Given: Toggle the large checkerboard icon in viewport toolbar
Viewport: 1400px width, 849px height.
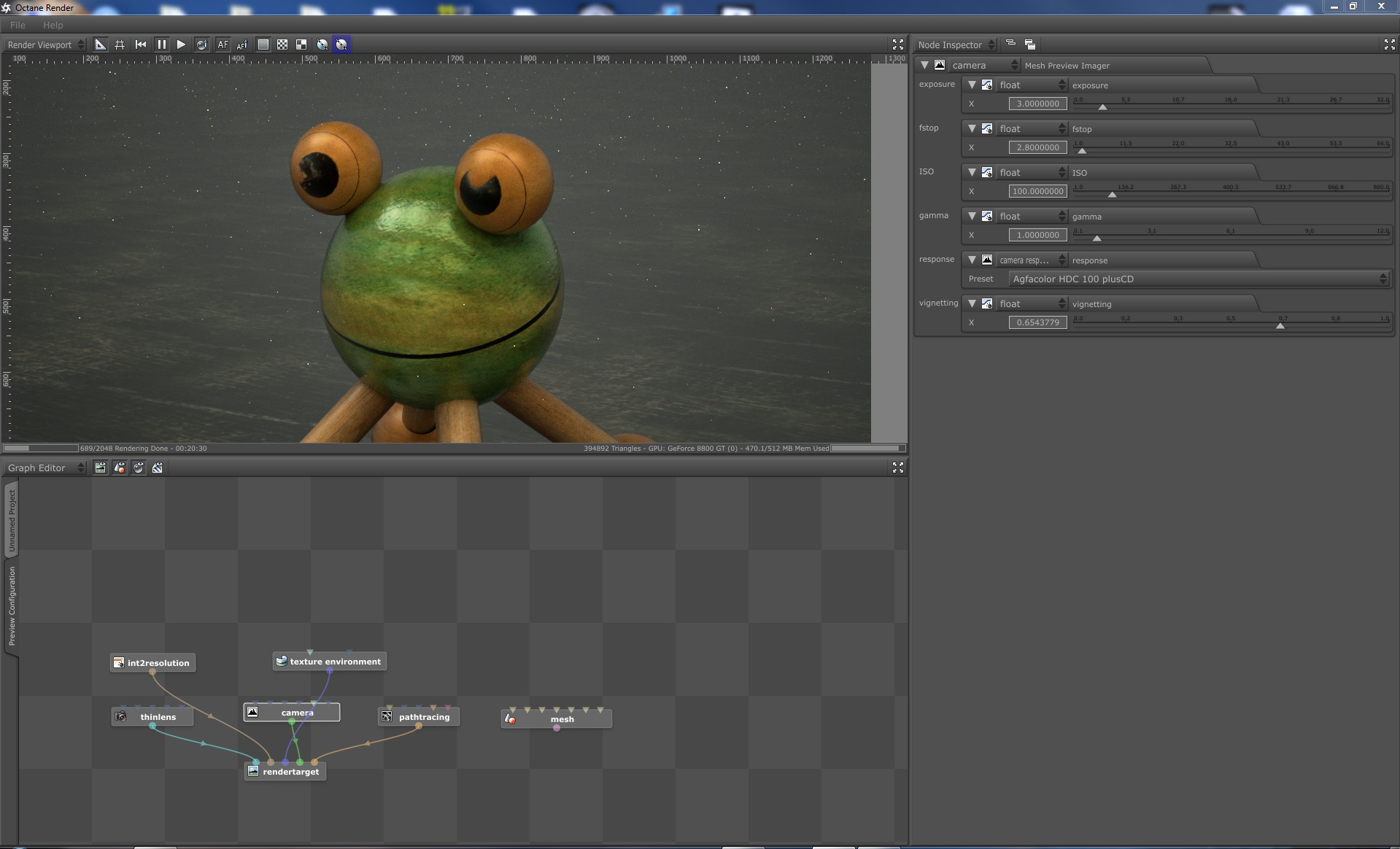Looking at the screenshot, I should click(x=301, y=44).
